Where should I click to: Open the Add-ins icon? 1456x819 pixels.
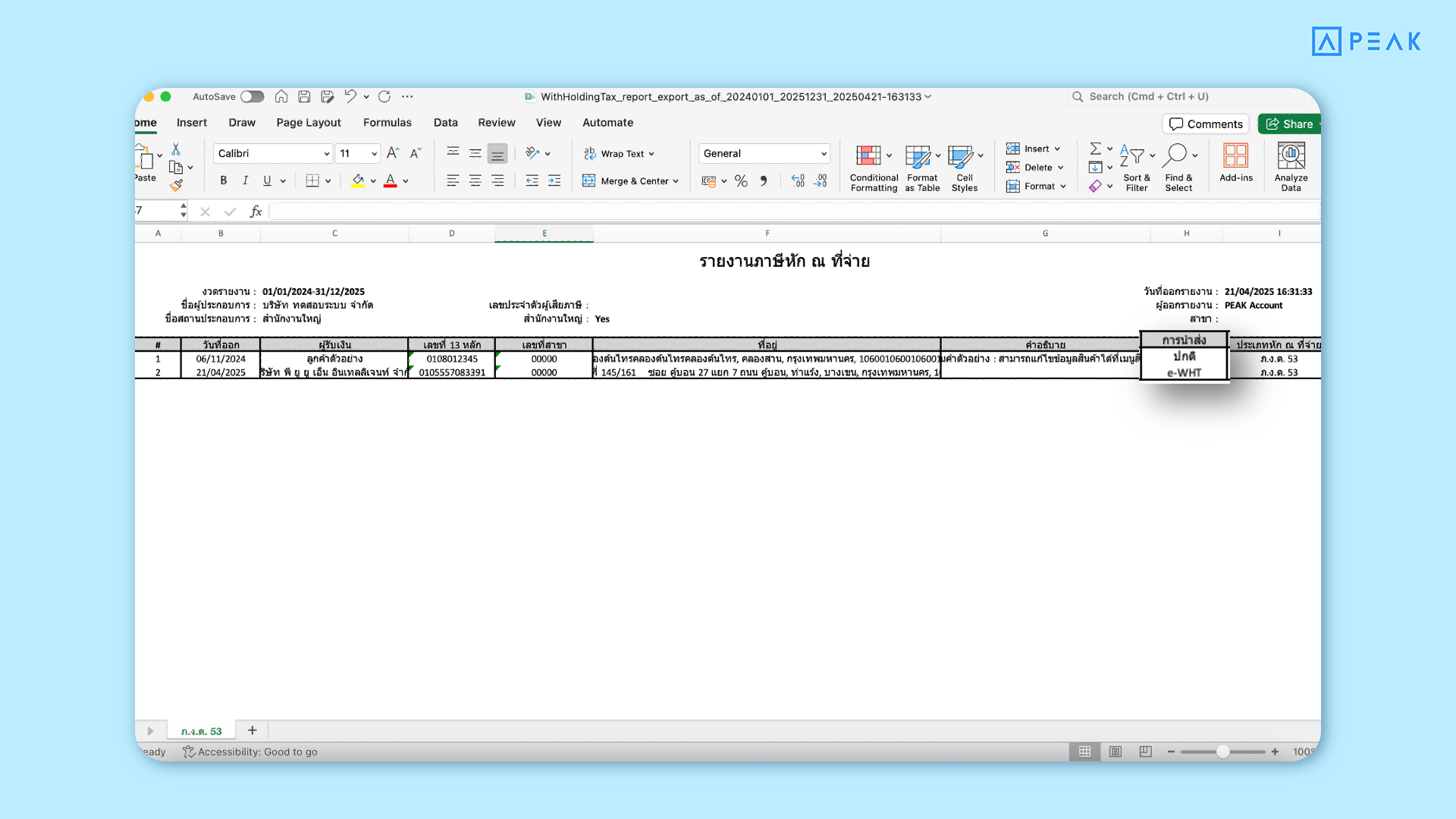pos(1235,156)
